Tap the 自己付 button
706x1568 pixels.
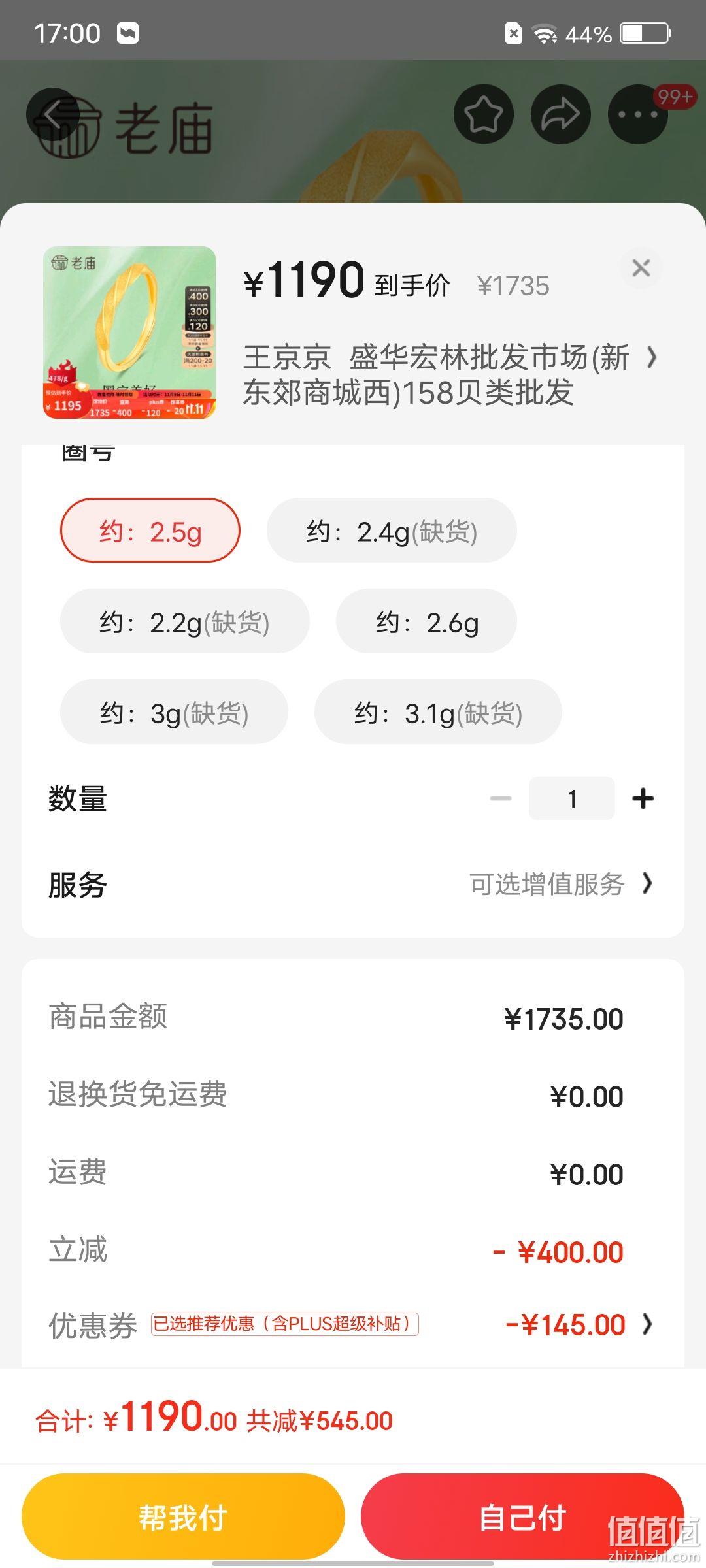(x=522, y=1516)
